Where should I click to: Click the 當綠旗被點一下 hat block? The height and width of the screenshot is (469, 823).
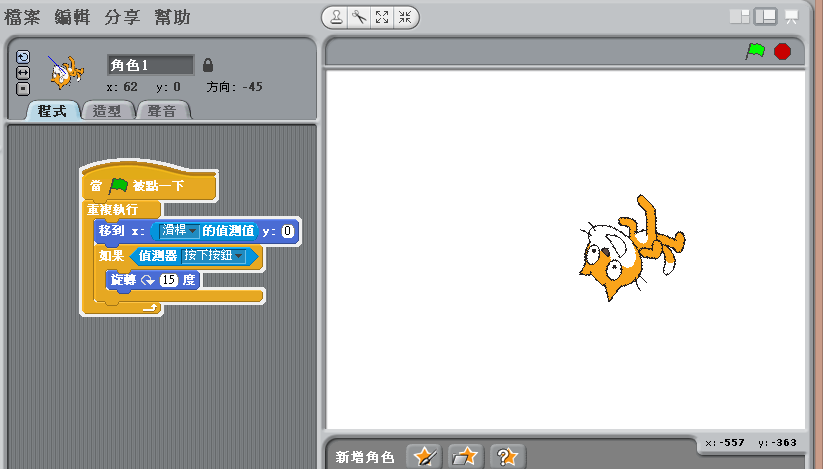(150, 185)
